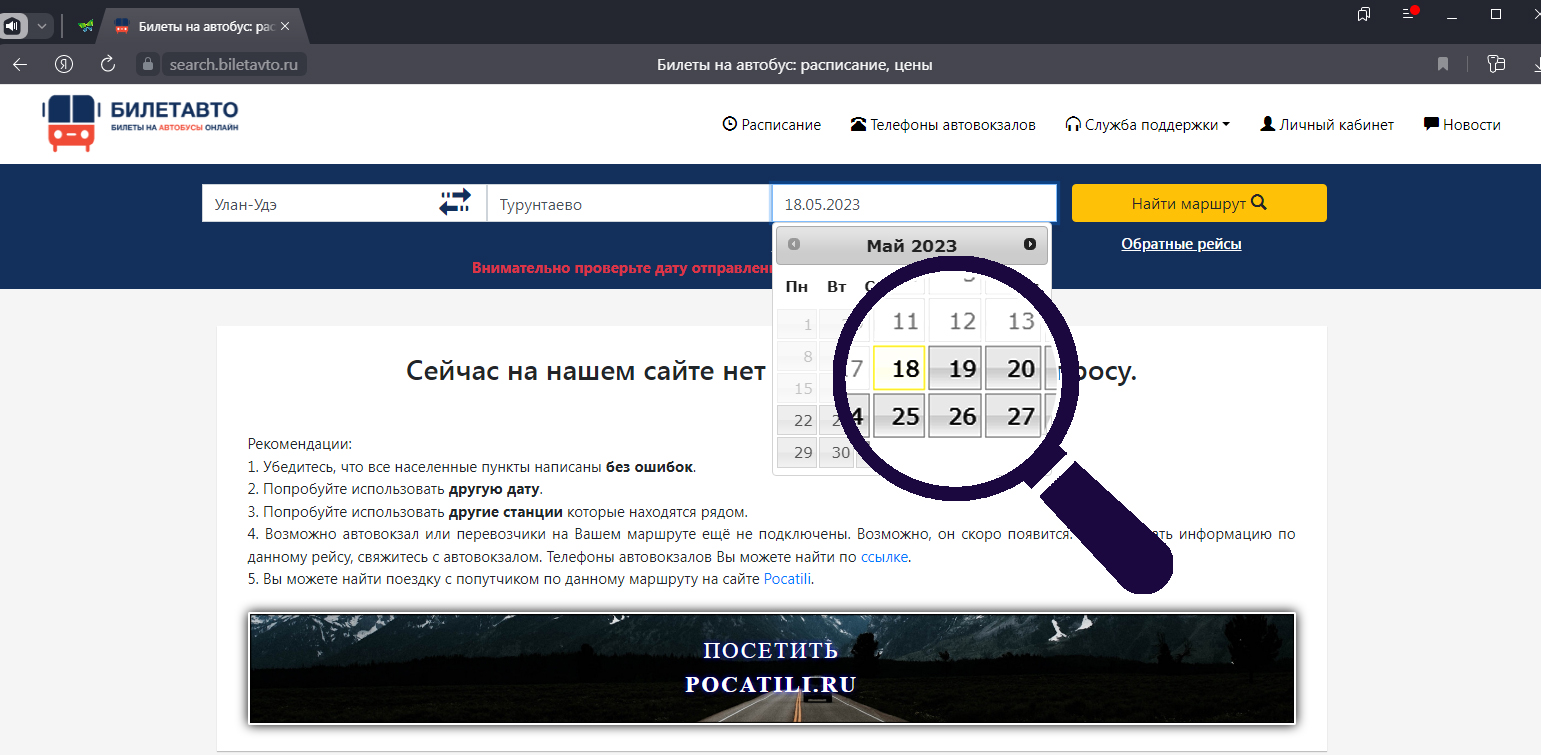The image size is (1541, 755).
Task: Toggle the tab audio speaker icon
Action: click(13, 26)
